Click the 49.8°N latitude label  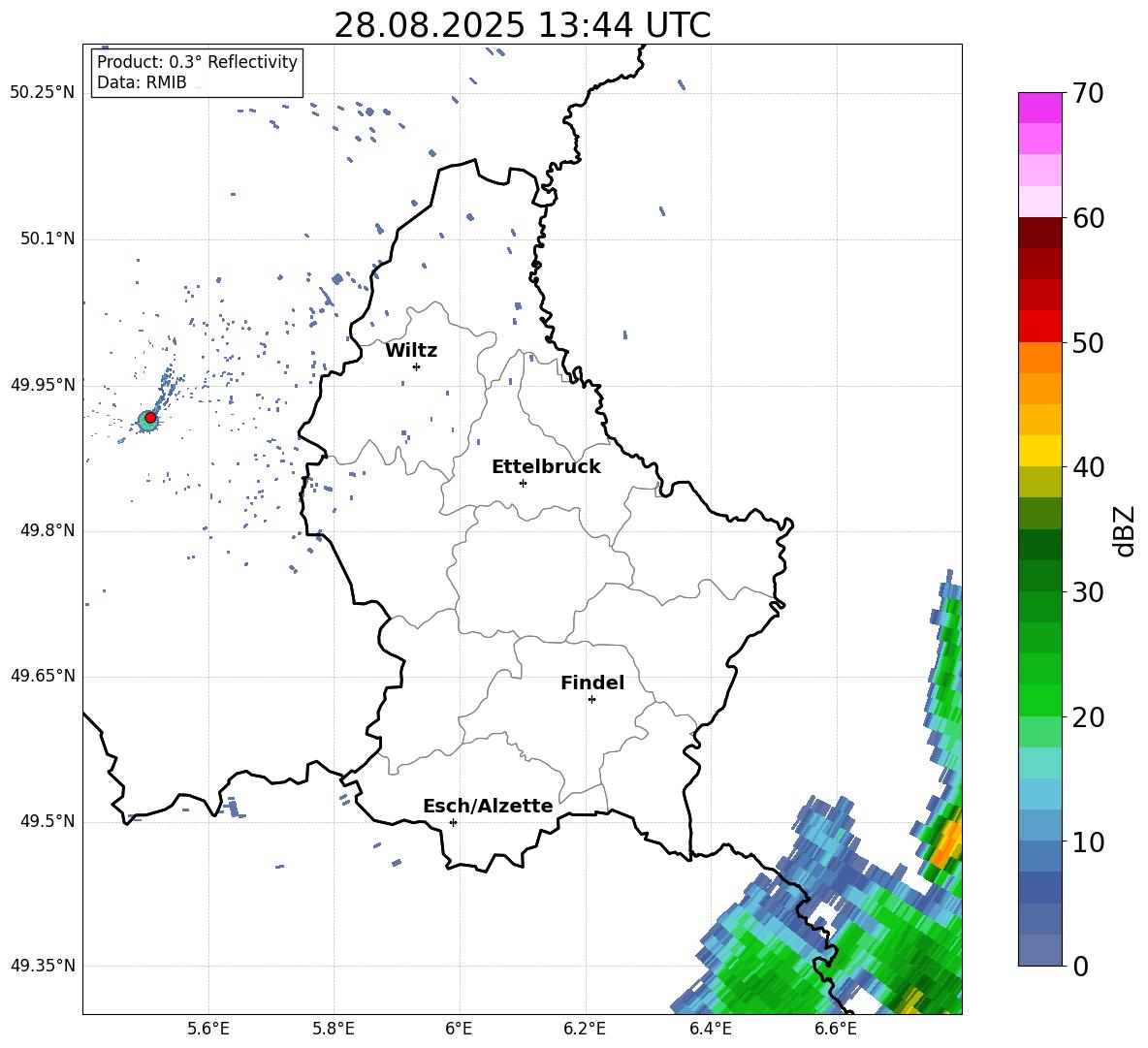(48, 530)
